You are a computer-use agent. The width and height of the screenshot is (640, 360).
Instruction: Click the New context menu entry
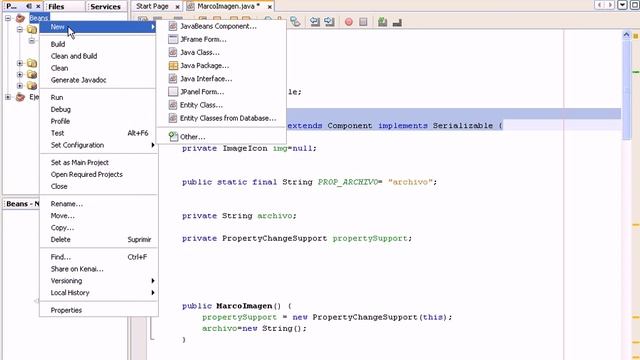pos(98,27)
